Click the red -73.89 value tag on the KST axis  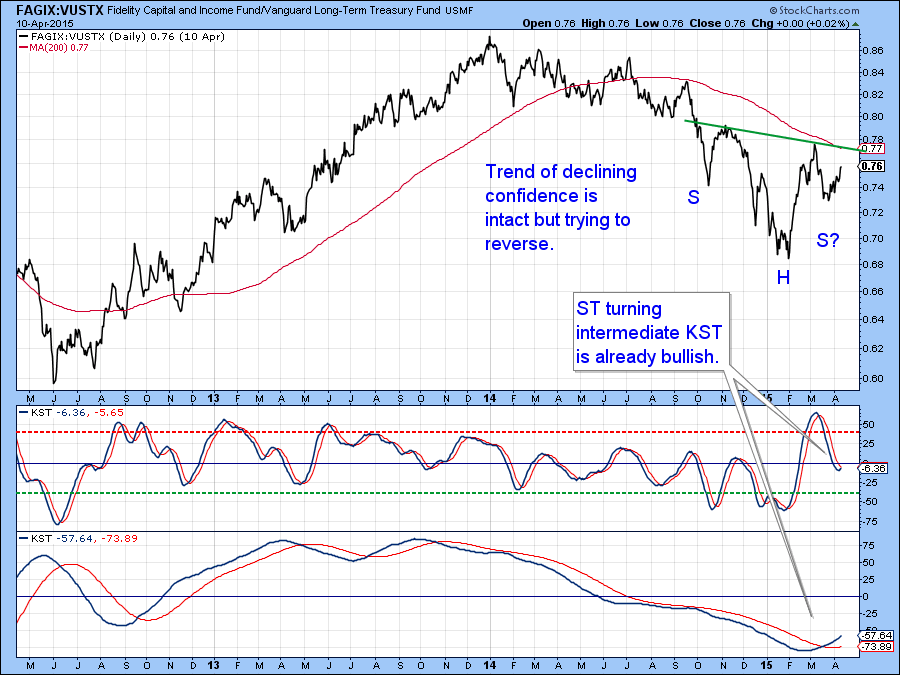[x=875, y=646]
